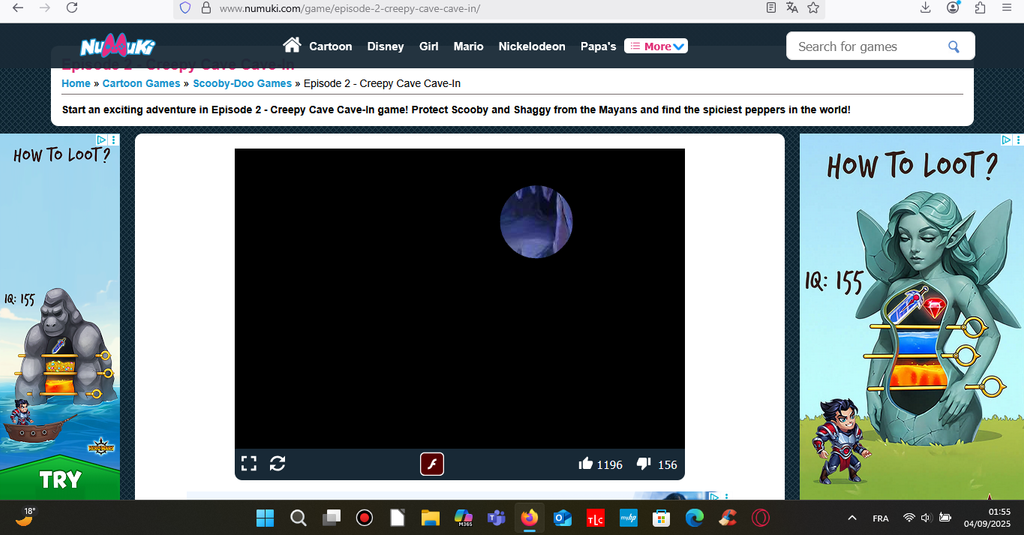Viewport: 1024px width, 535px height.
Task: Go to the Scooby-Doo Games breadcrumb link
Action: click(242, 83)
